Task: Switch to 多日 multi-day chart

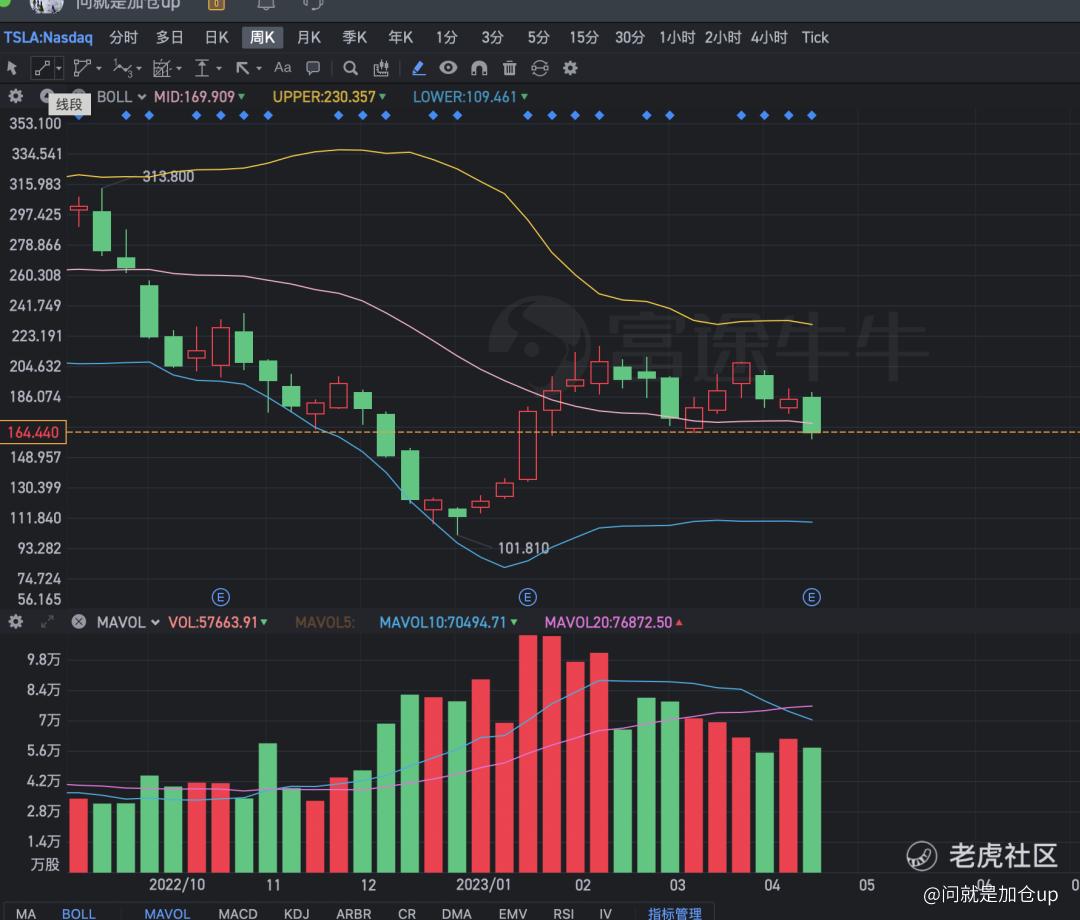Action: click(x=169, y=37)
